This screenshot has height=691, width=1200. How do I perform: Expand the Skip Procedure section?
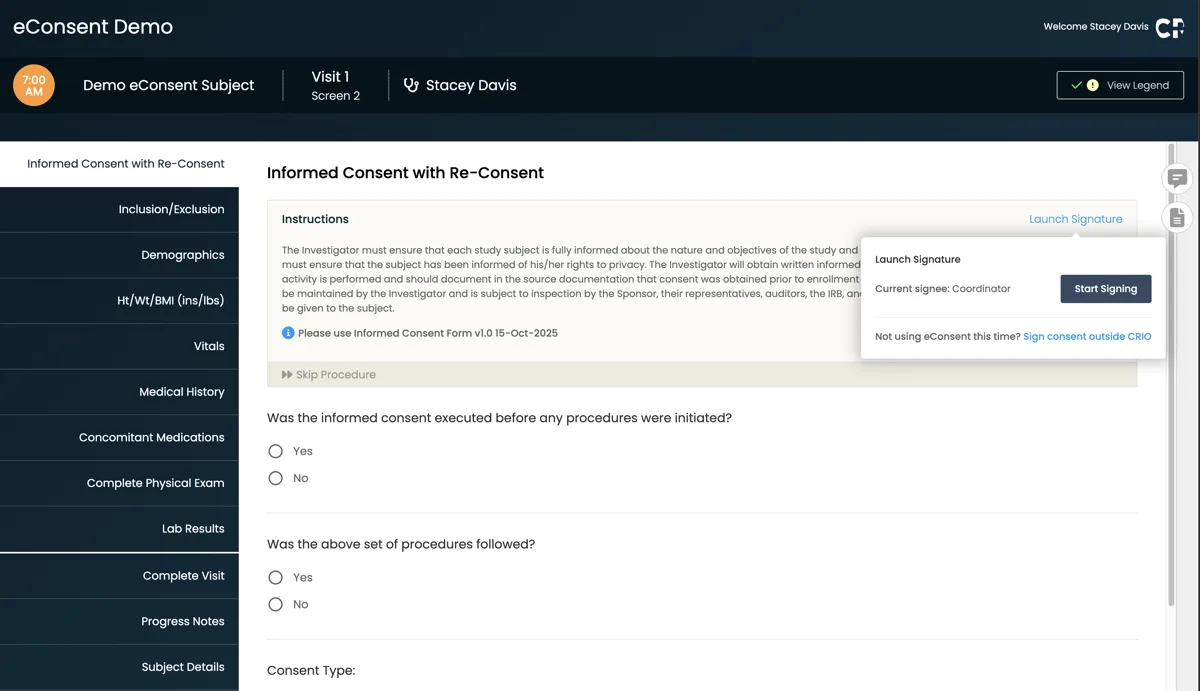332,374
